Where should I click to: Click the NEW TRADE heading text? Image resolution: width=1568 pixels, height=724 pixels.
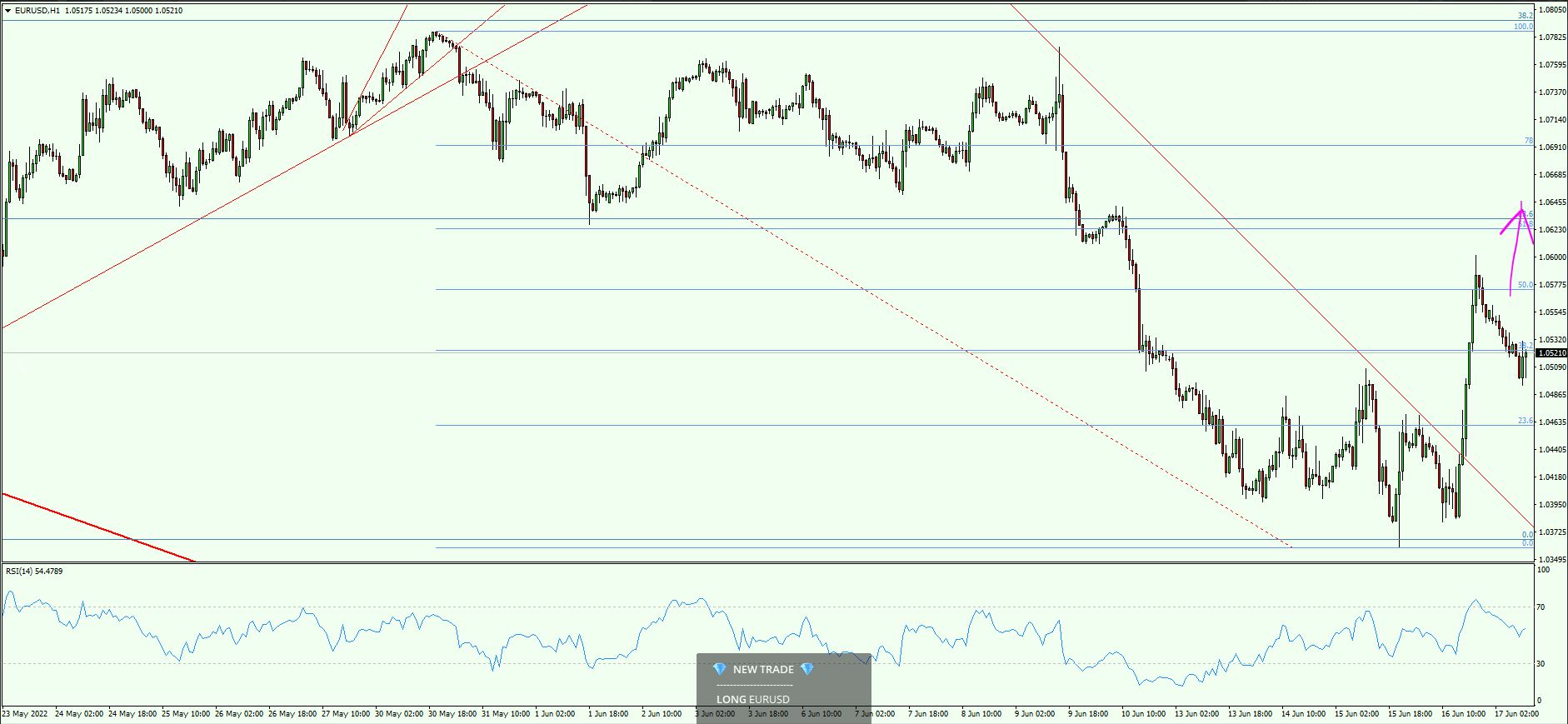click(763, 669)
